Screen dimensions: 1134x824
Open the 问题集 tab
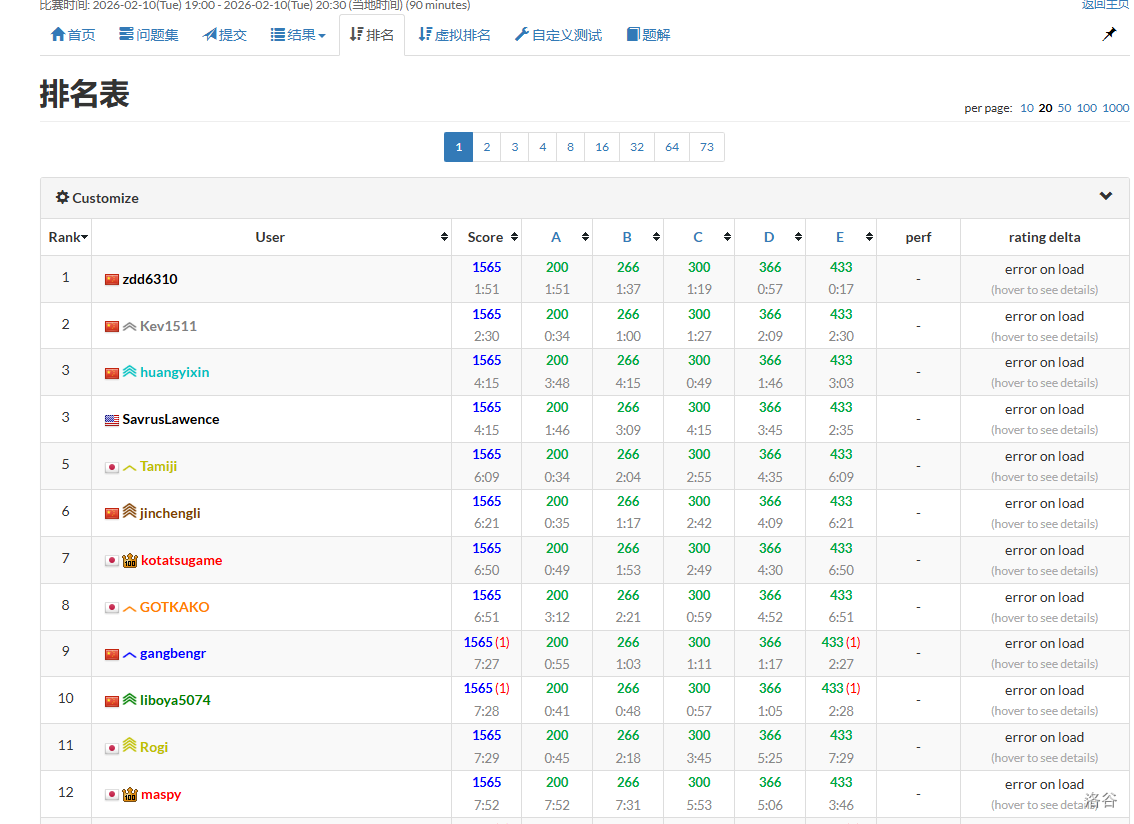pos(148,35)
